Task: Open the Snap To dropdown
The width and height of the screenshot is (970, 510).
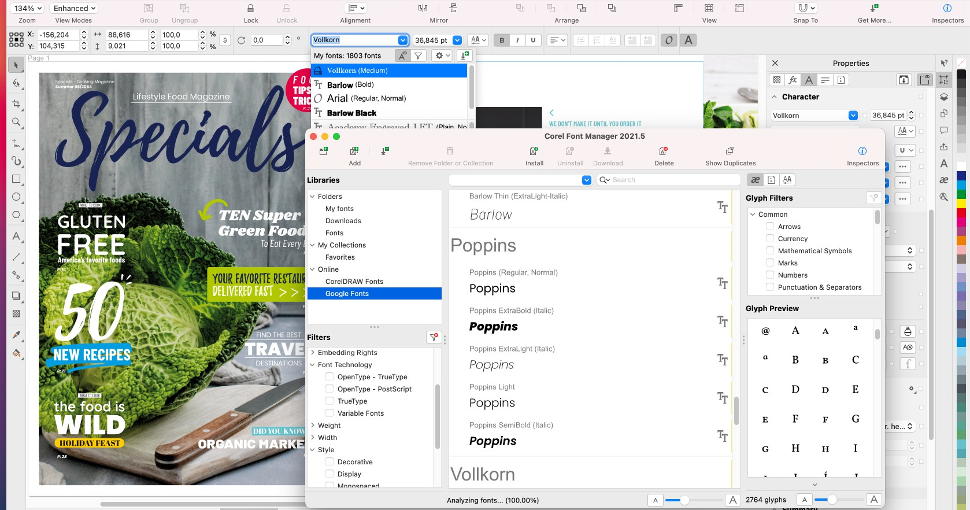Action: pos(805,8)
